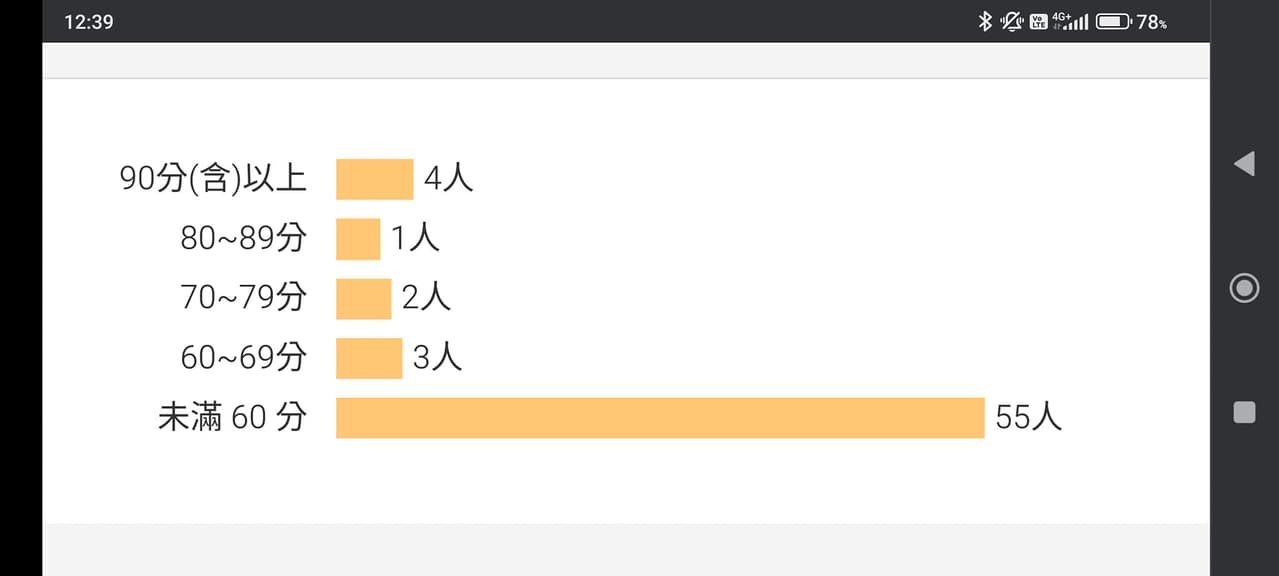Viewport: 1279px width, 576px height.
Task: Click the 55人 value label
Action: 1029,417
